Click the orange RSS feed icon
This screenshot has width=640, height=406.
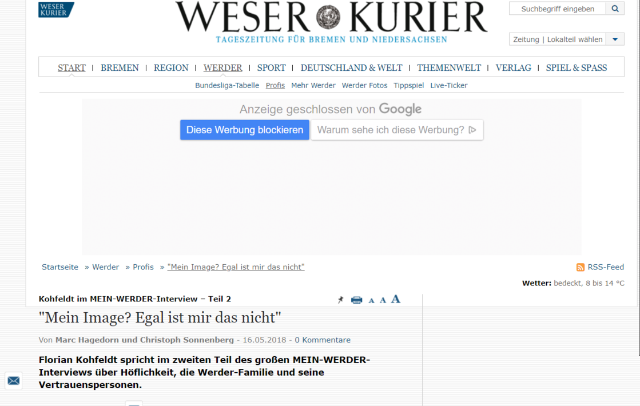[580, 267]
